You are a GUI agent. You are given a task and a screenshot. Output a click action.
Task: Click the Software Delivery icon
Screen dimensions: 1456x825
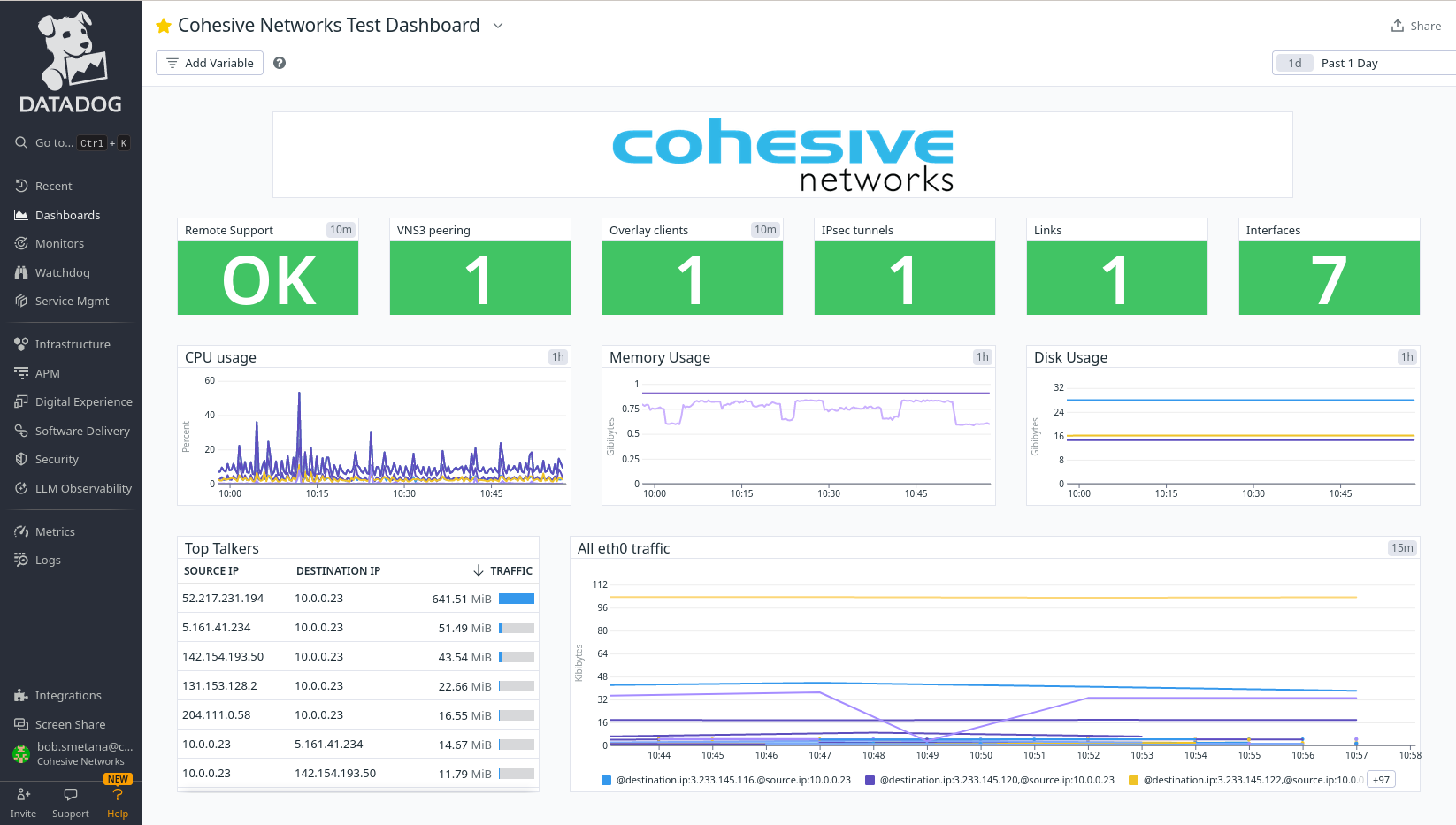tap(21, 431)
